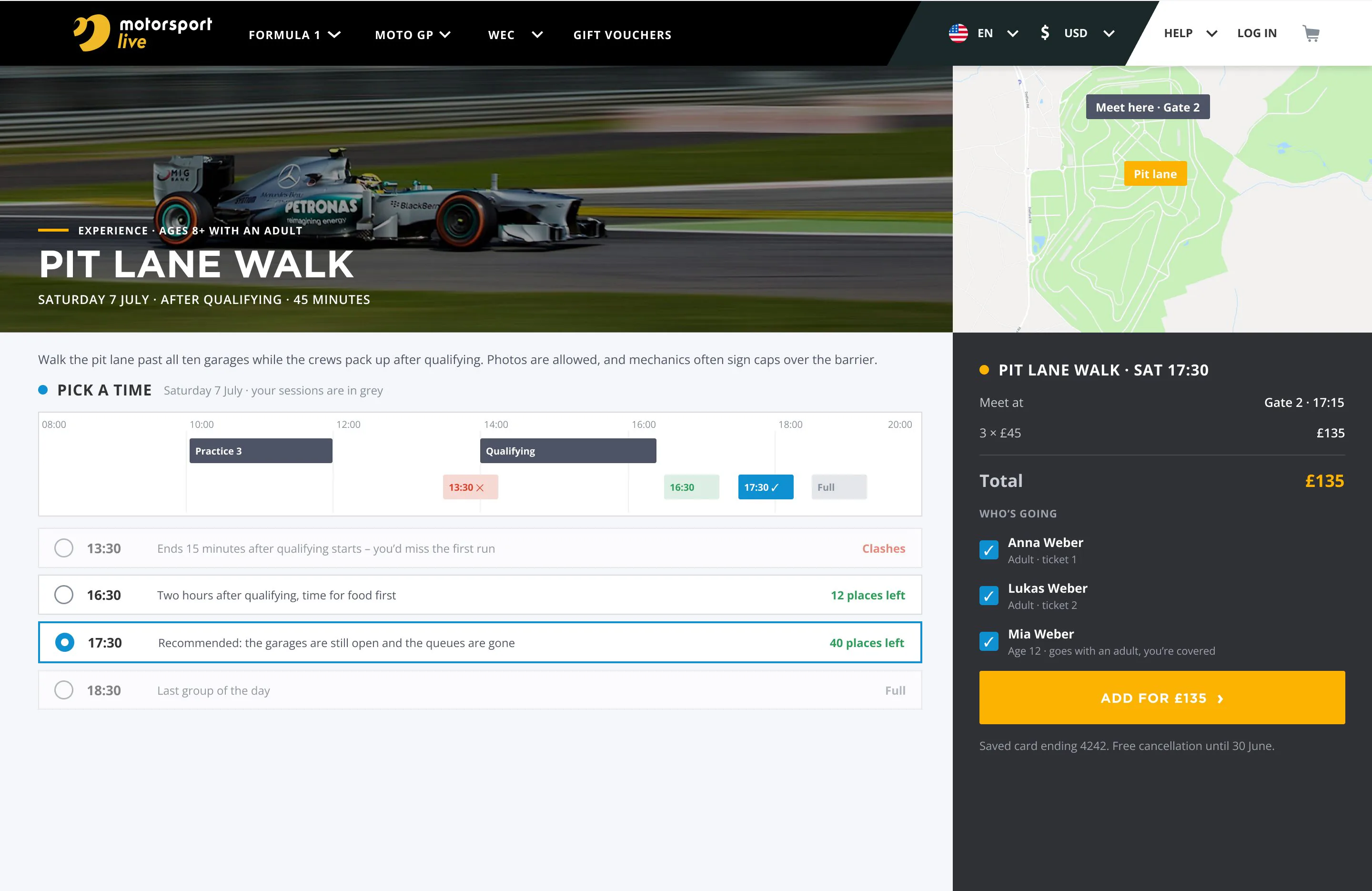Click the '3 × £45' price line

[x=1000, y=433]
